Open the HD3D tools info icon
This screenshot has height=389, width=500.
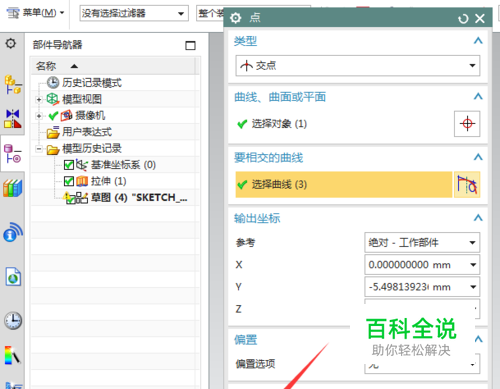(x=13, y=232)
